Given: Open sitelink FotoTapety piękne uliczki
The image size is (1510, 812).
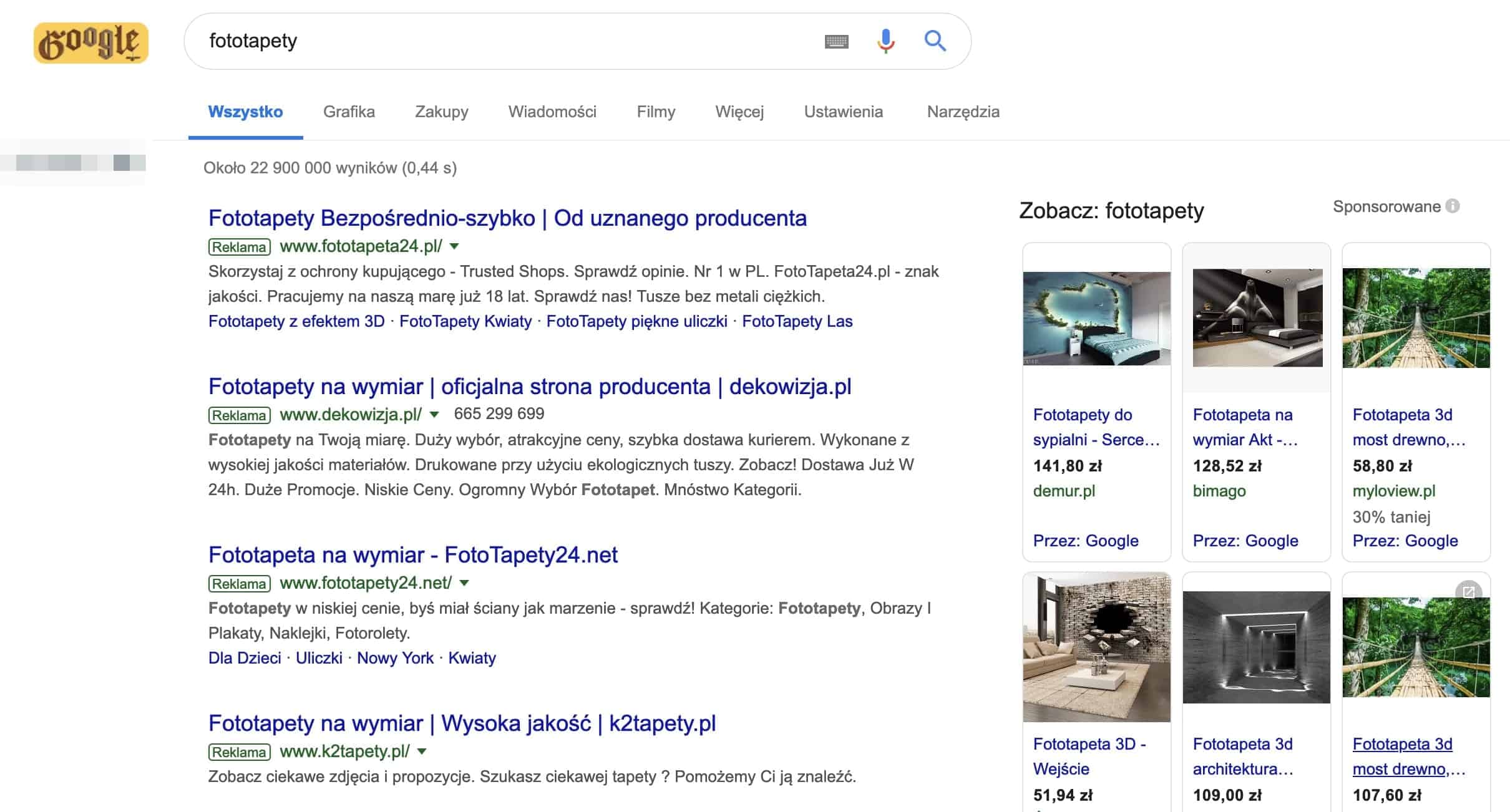Looking at the screenshot, I should (x=637, y=321).
